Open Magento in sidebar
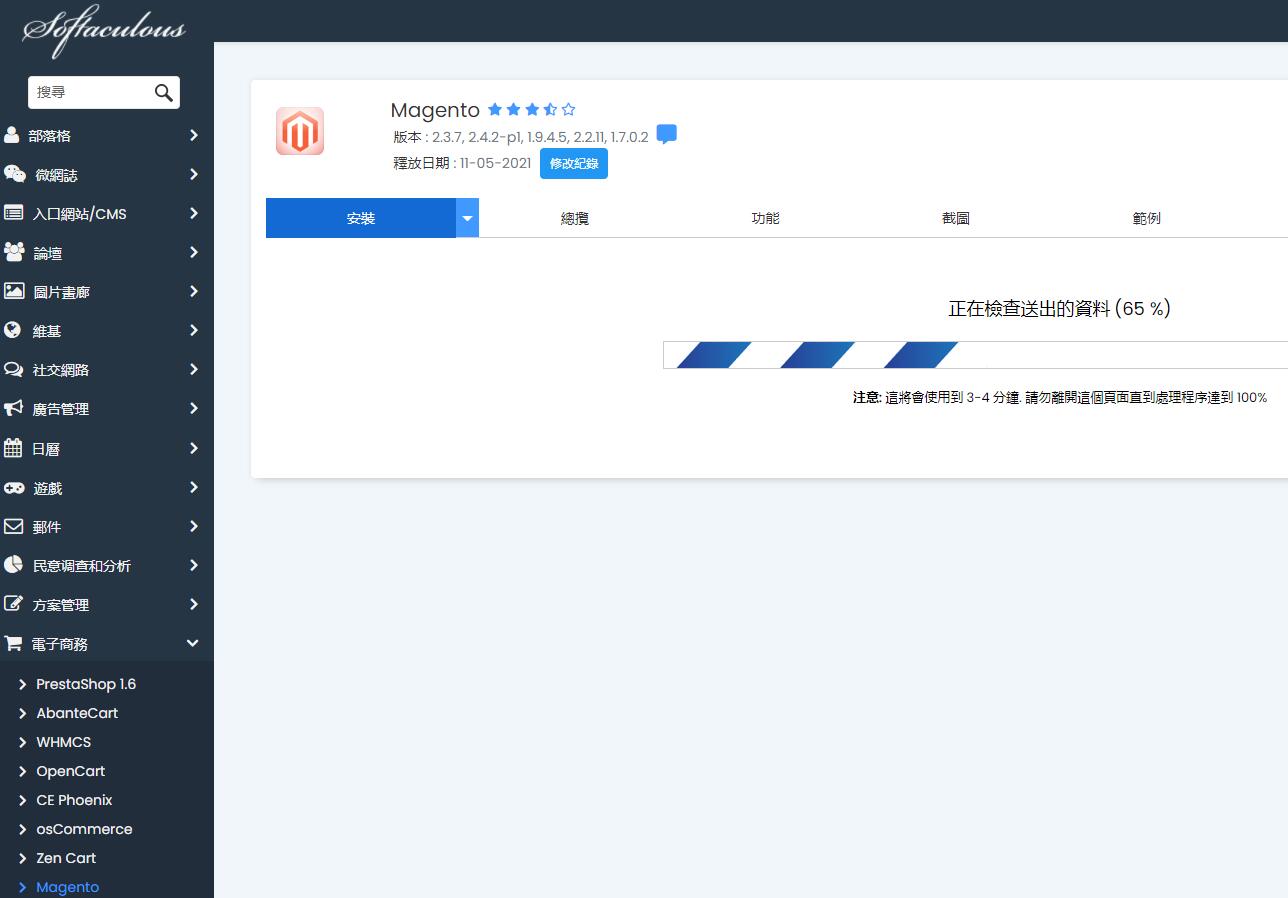The image size is (1288, 898). point(68,887)
